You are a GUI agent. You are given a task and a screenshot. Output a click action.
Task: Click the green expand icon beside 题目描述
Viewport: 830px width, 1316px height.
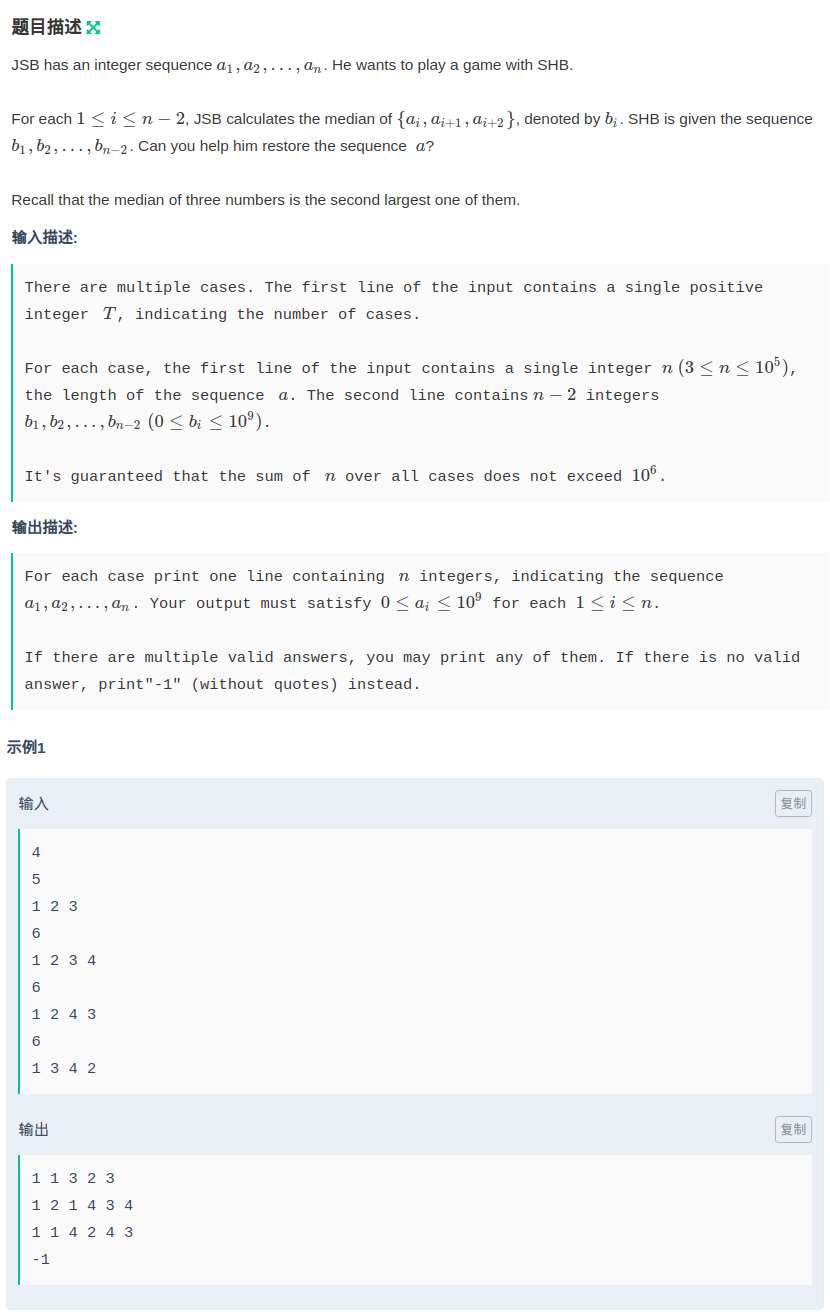coord(93,28)
